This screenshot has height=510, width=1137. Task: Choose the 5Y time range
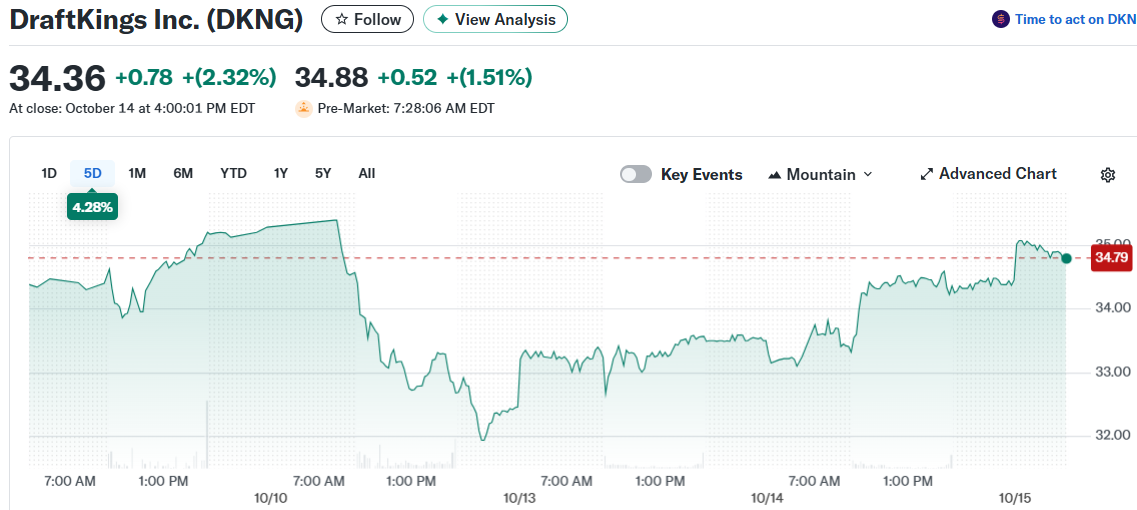[323, 173]
